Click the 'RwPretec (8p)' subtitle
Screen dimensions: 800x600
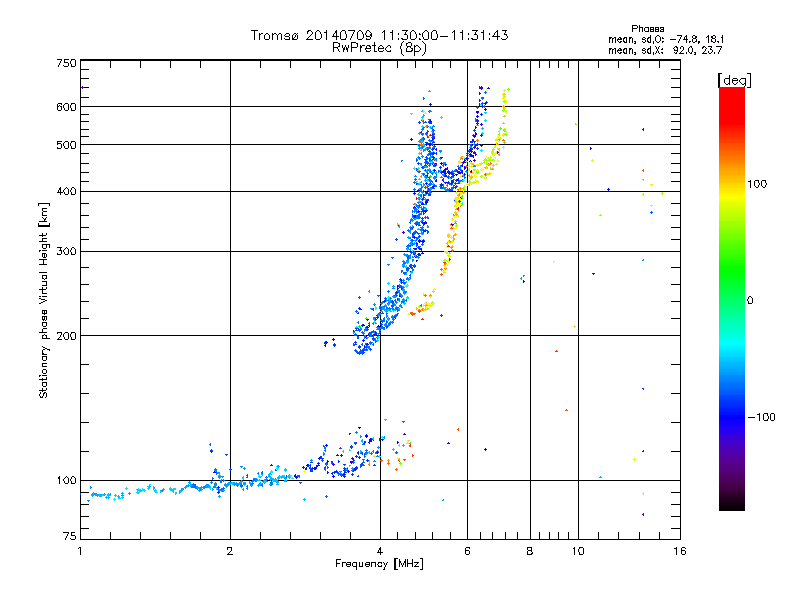click(379, 48)
